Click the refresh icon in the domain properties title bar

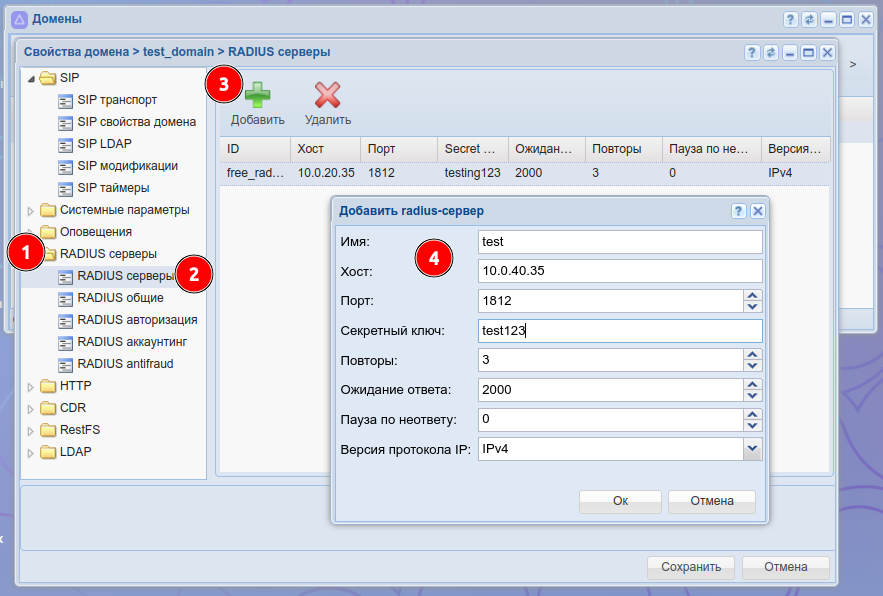[771, 52]
